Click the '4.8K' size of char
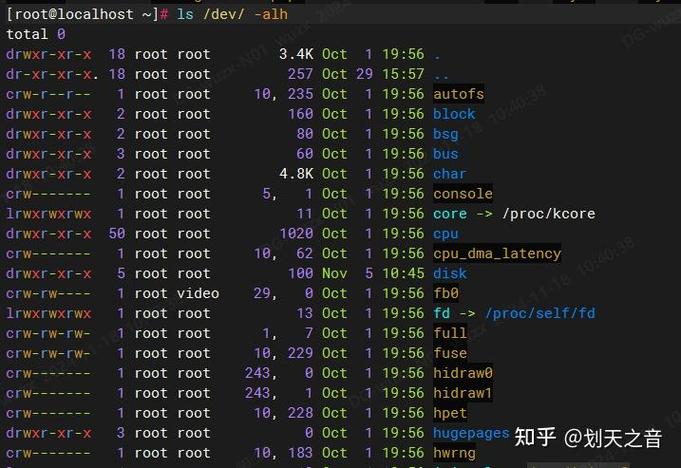Screen dimensions: 681x468 tap(296, 174)
